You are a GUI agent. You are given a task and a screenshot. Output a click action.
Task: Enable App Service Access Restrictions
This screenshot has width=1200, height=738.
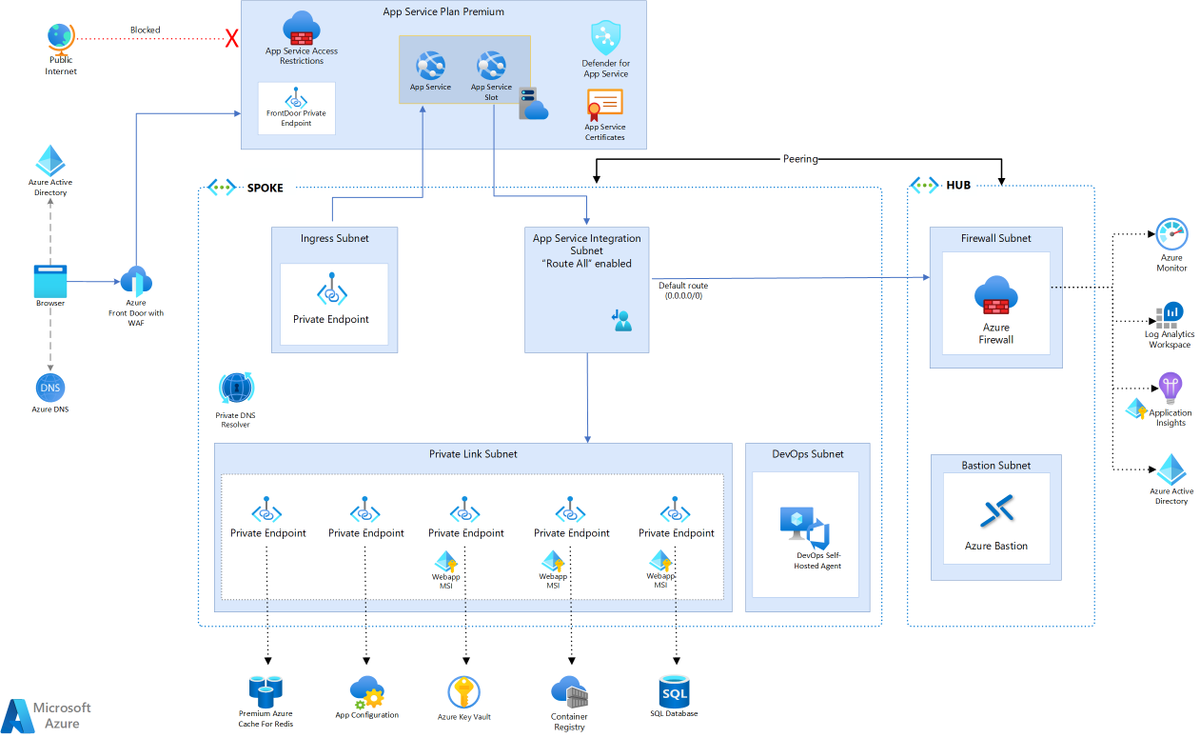coord(300,36)
